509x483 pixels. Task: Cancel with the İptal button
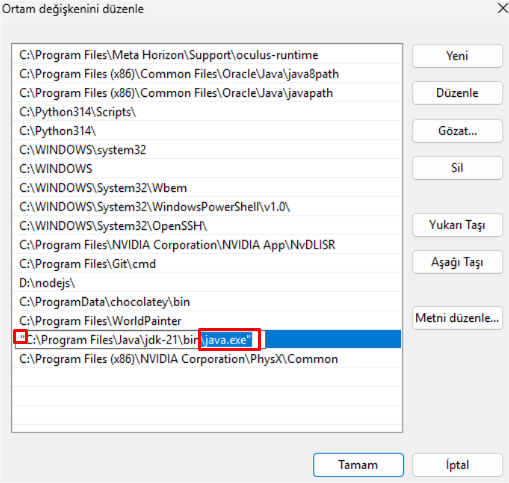point(457,465)
